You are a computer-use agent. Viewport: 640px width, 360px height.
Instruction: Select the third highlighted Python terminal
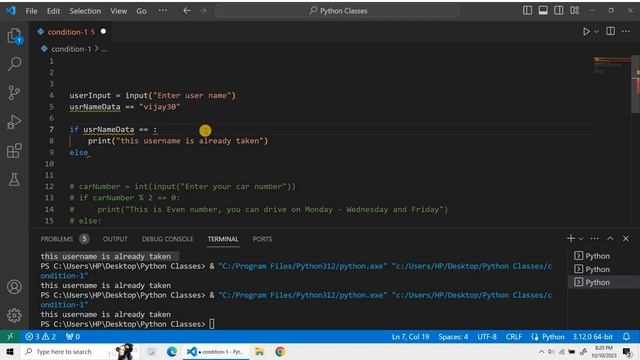click(604, 282)
